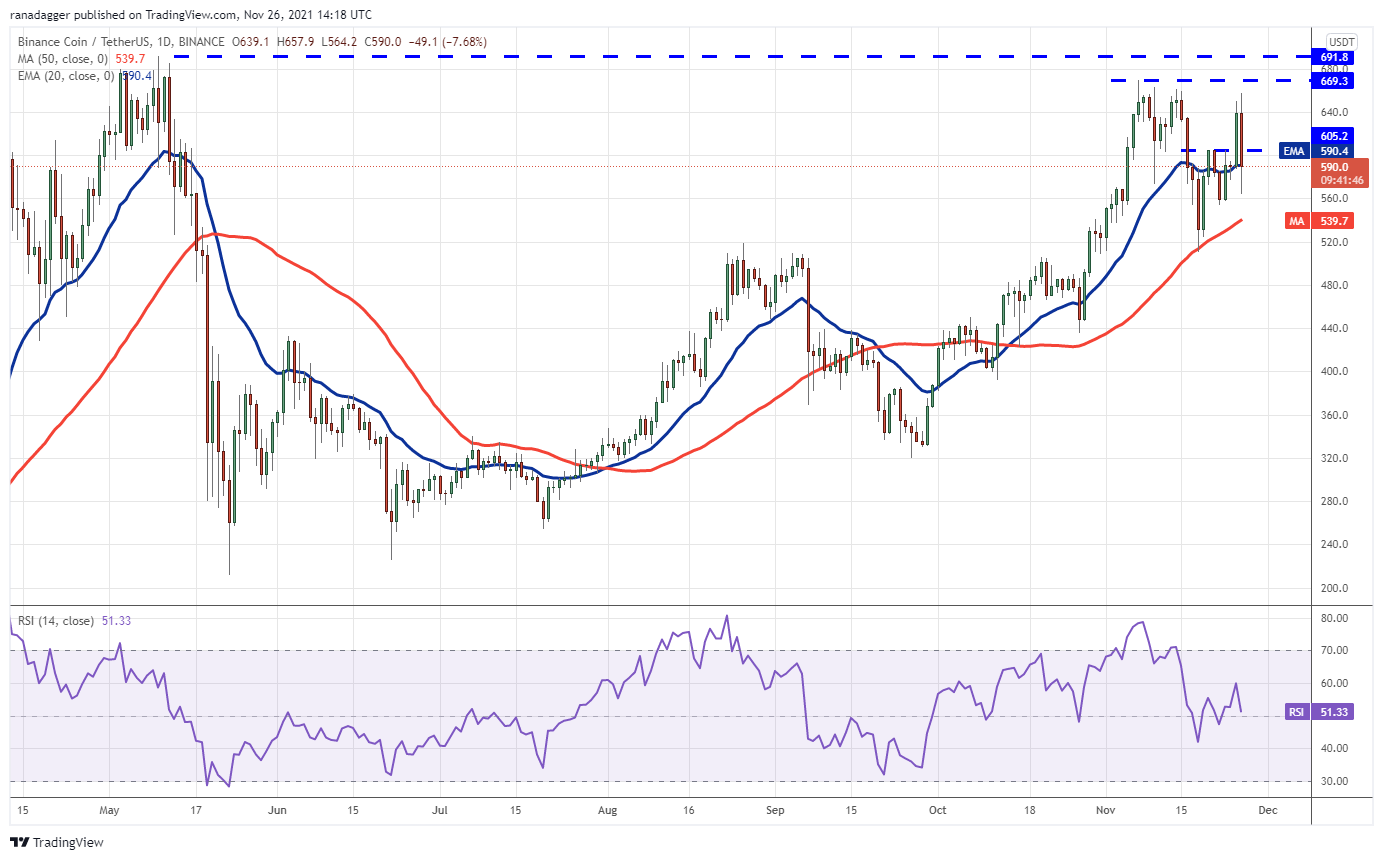
Task: Click the 40.00 RSI axis label
Action: [1334, 749]
